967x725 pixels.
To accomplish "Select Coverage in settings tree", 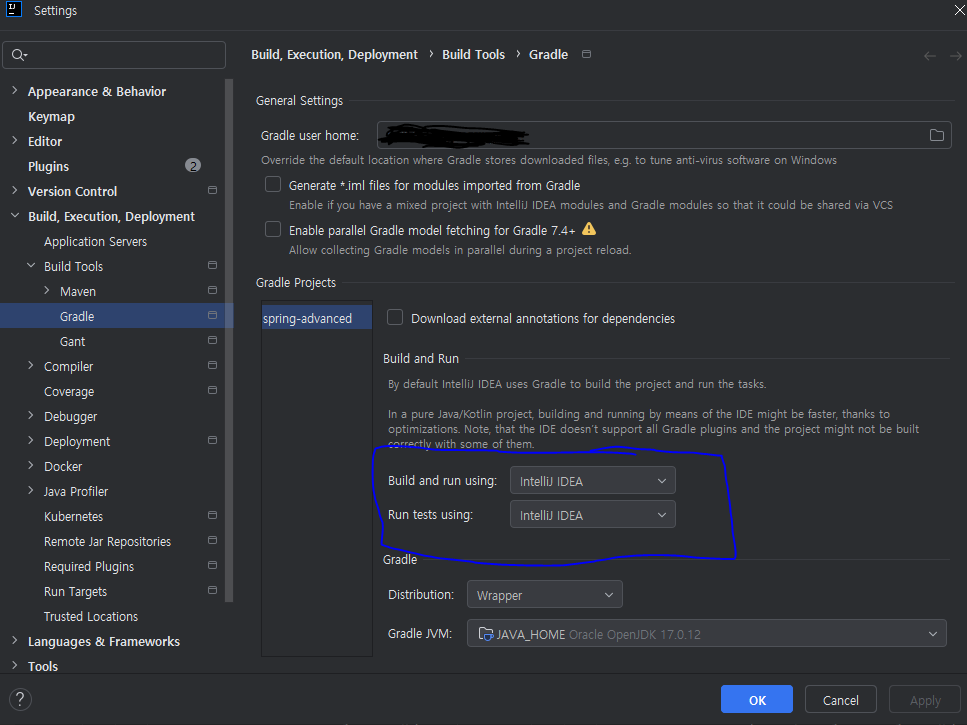I will [x=69, y=391].
